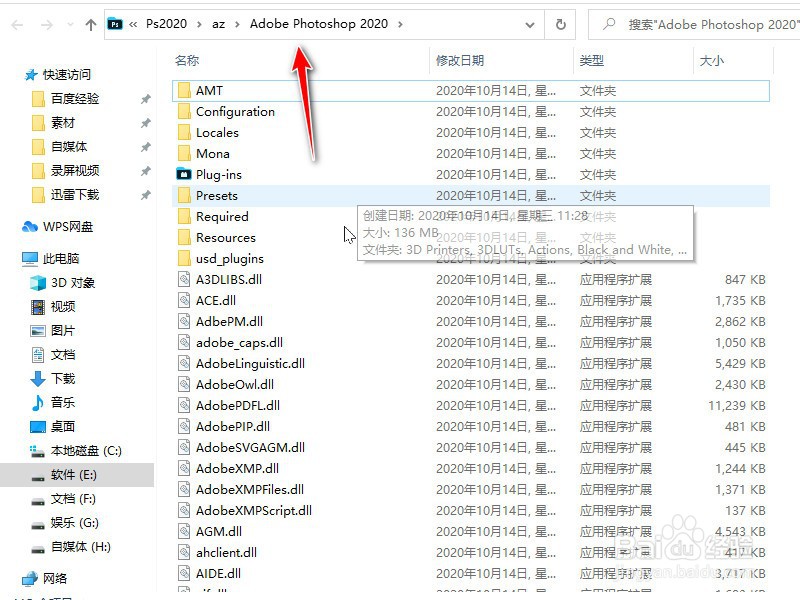Open 视频 library folder
This screenshot has width=800, height=600.
coord(63,307)
